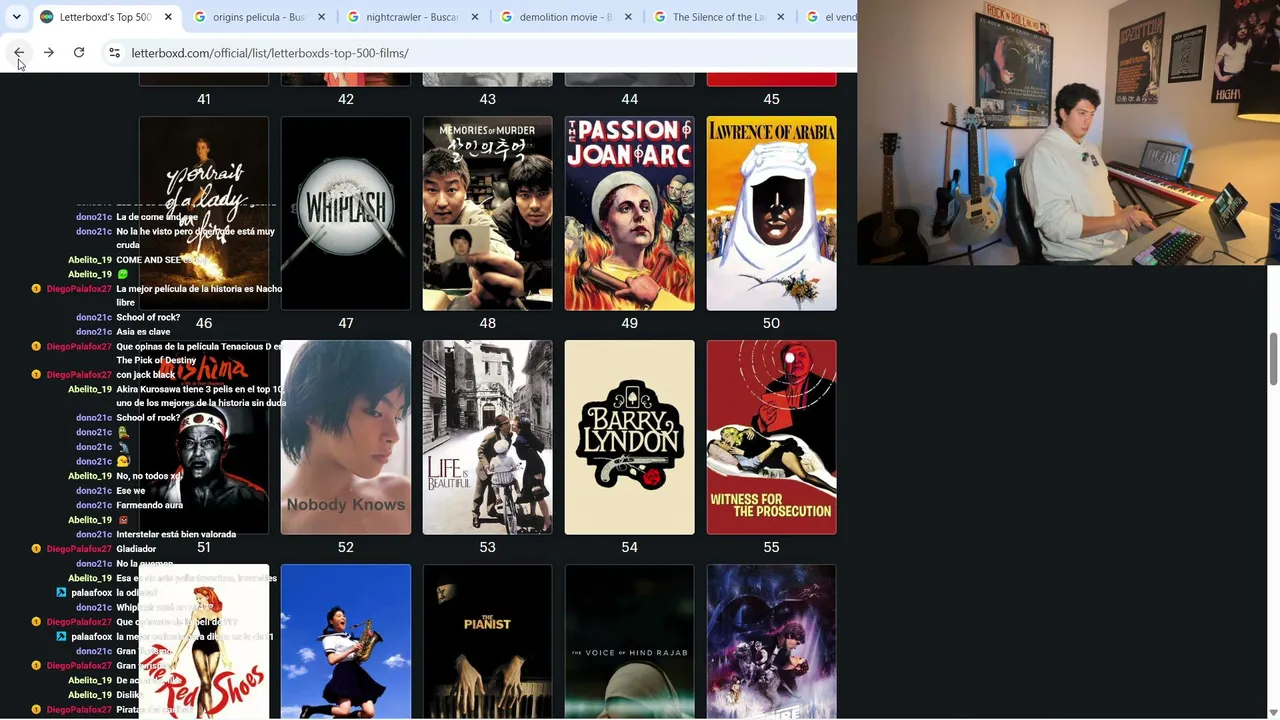Click chat message "Interstelar está bien valorada"
Image resolution: width=1280 pixels, height=720 pixels.
click(176, 534)
